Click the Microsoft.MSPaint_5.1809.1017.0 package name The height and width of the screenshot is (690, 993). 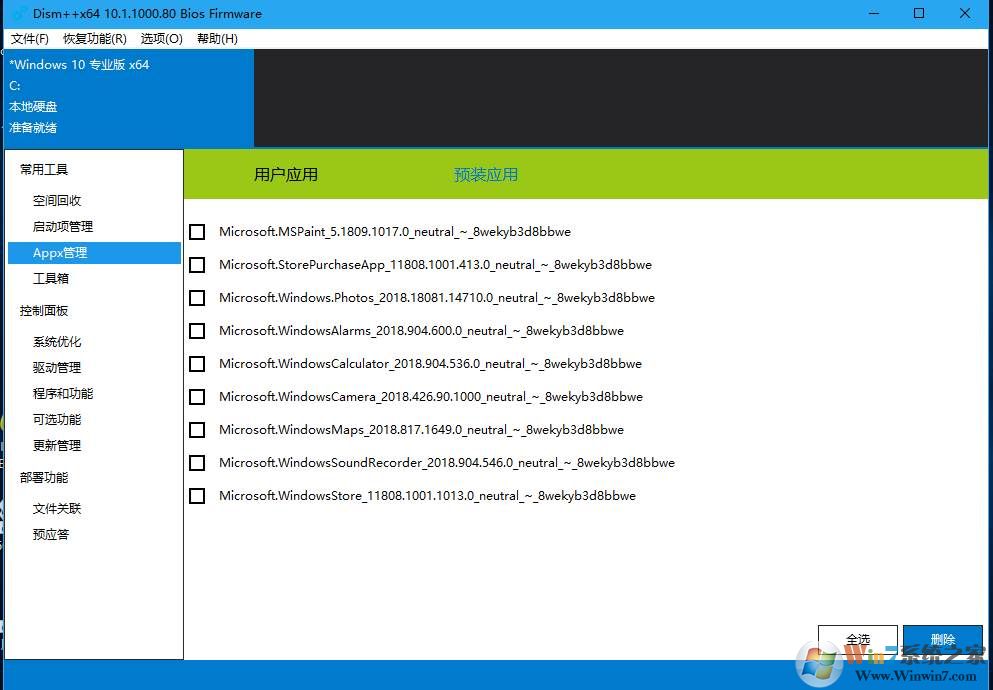(395, 232)
